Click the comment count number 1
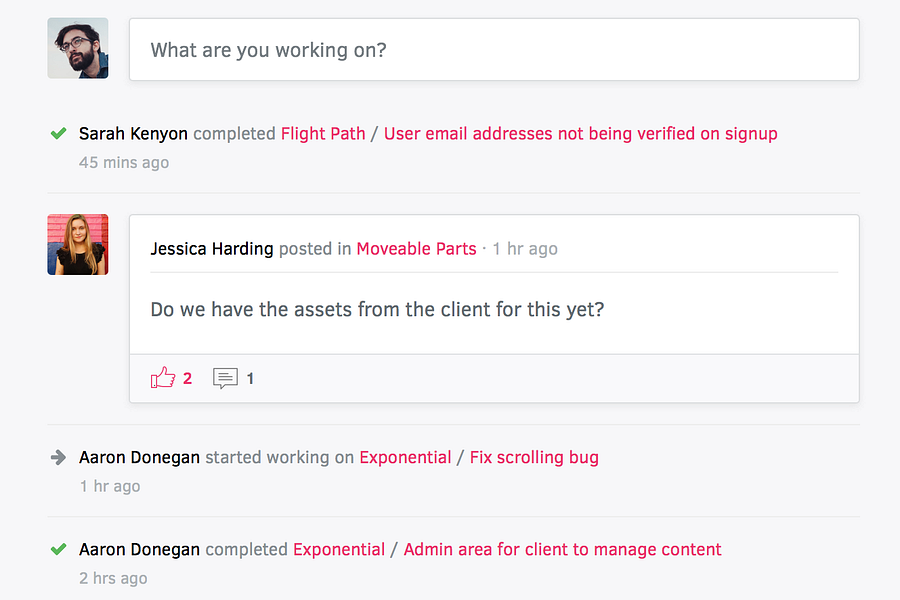The image size is (900, 600). click(250, 379)
